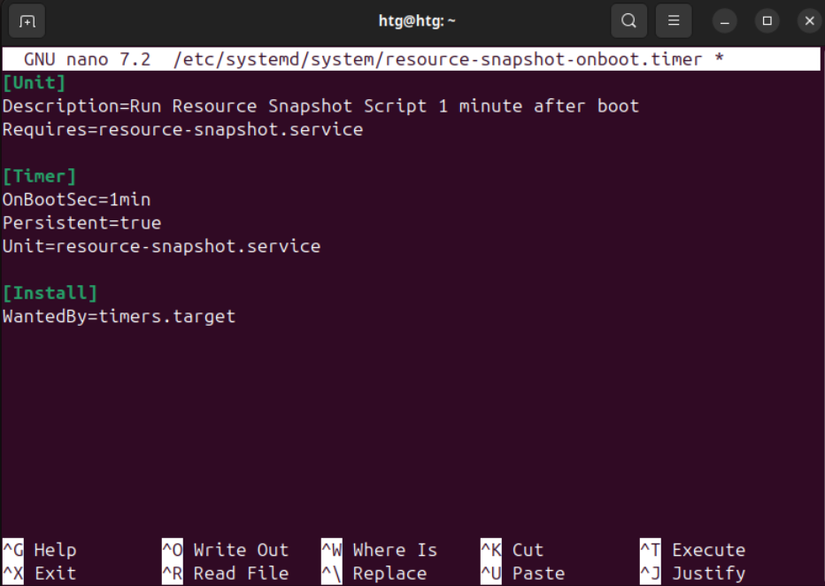Close the terminal window
825x586 pixels.
809,20
